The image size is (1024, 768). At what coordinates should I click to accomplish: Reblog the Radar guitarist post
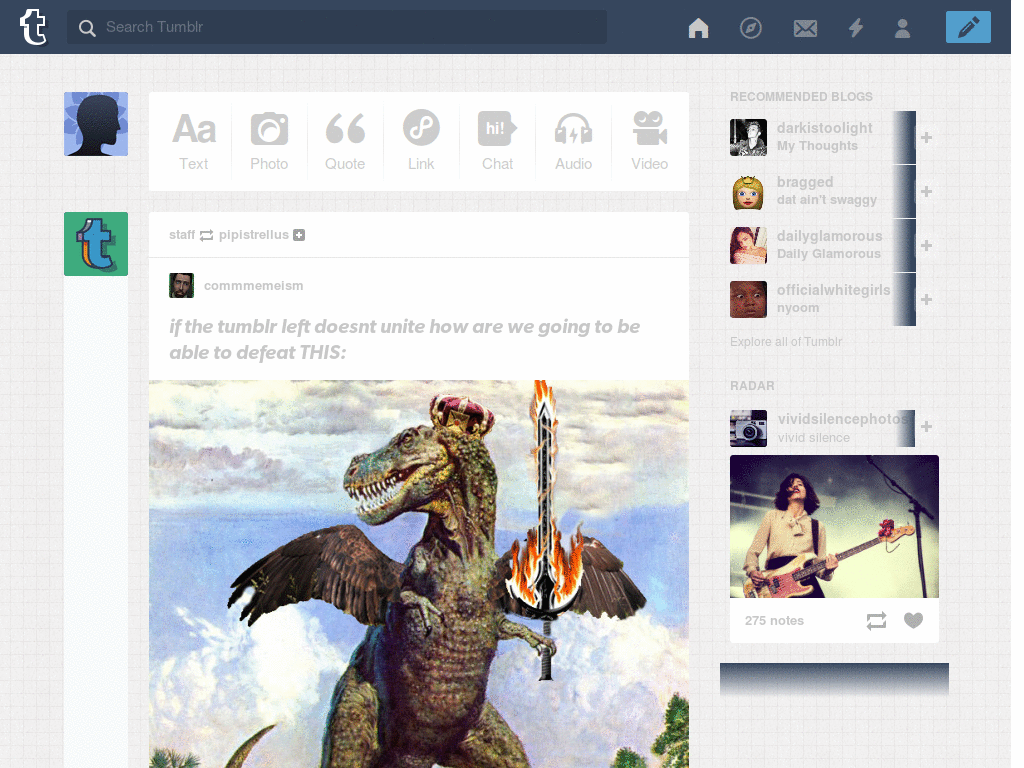click(876, 620)
